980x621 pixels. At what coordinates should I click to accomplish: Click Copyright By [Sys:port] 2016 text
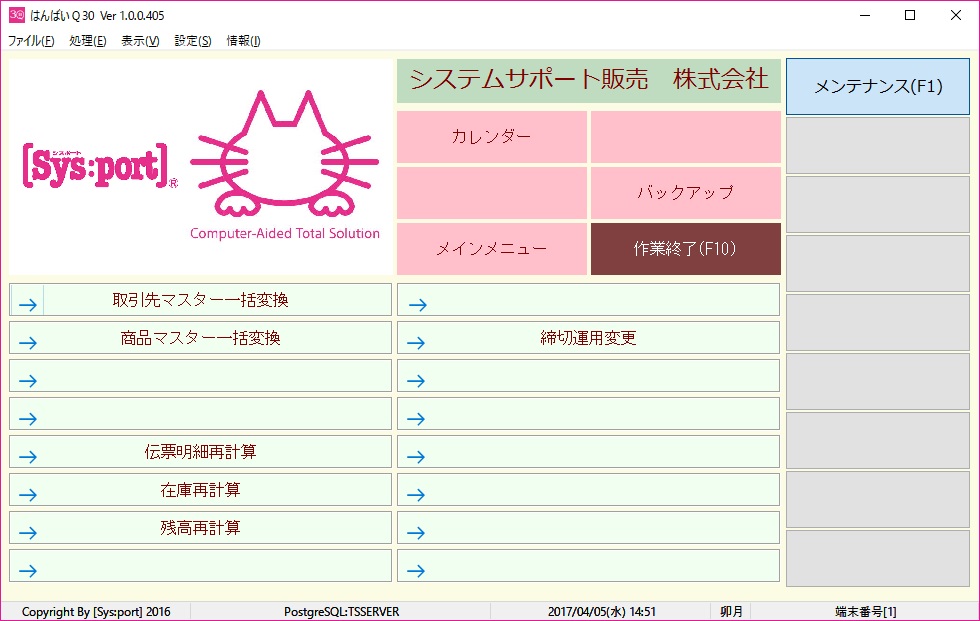click(x=96, y=612)
